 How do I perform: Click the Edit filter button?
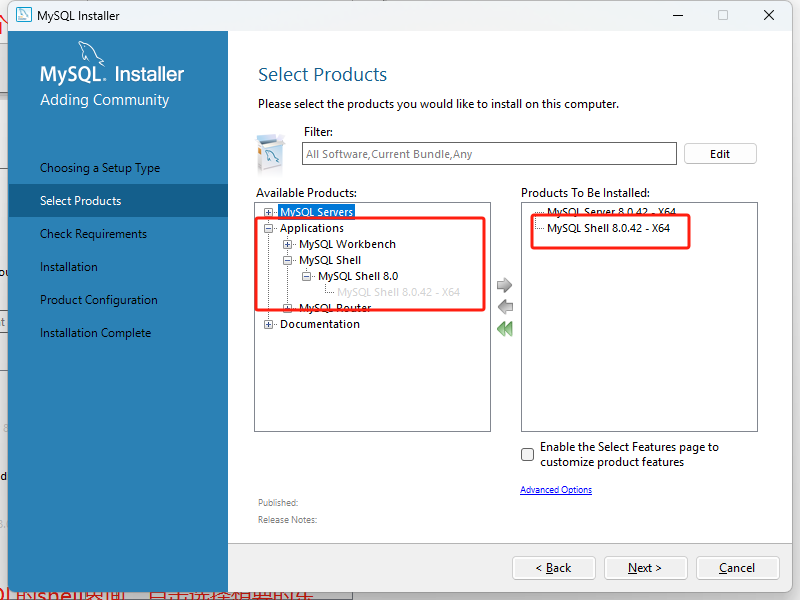(x=720, y=154)
